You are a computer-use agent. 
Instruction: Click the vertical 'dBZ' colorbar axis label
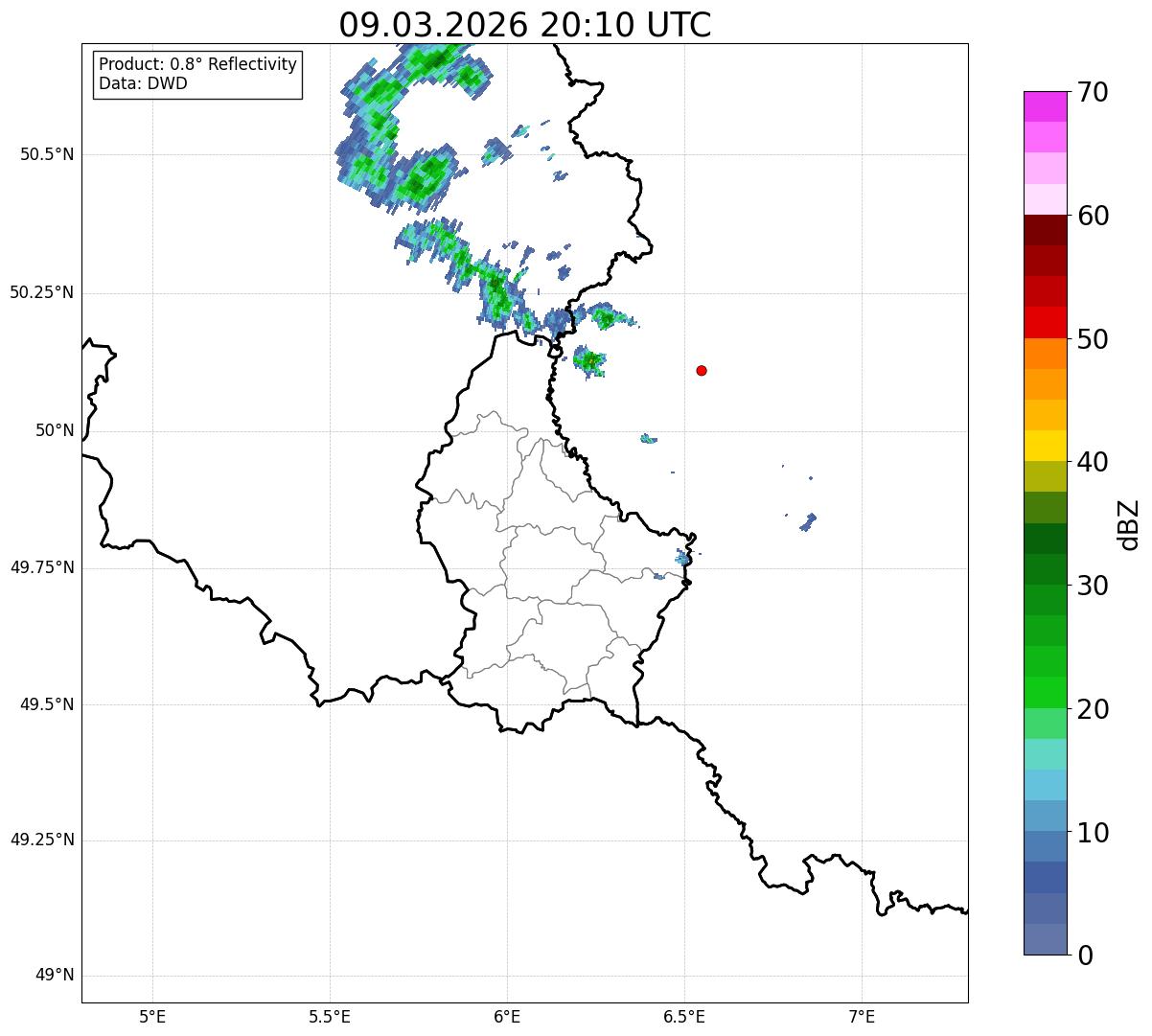pos(1130,524)
